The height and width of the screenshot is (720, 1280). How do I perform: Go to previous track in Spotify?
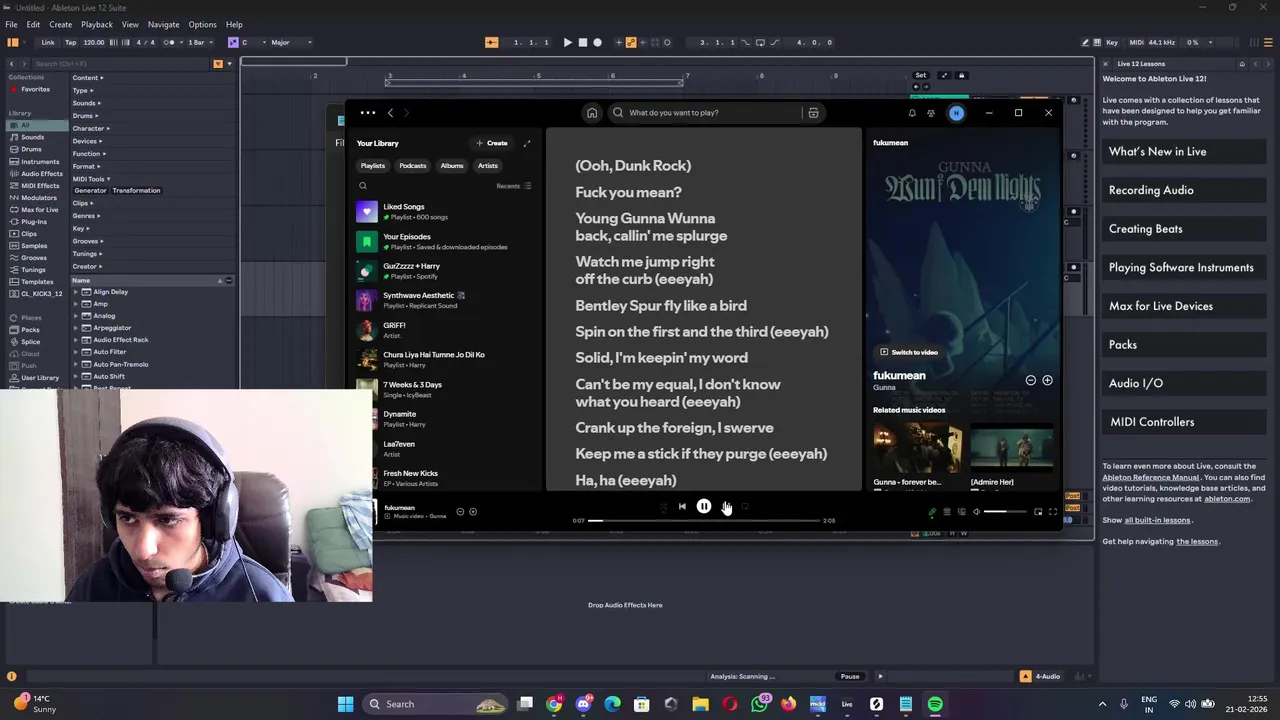682,507
